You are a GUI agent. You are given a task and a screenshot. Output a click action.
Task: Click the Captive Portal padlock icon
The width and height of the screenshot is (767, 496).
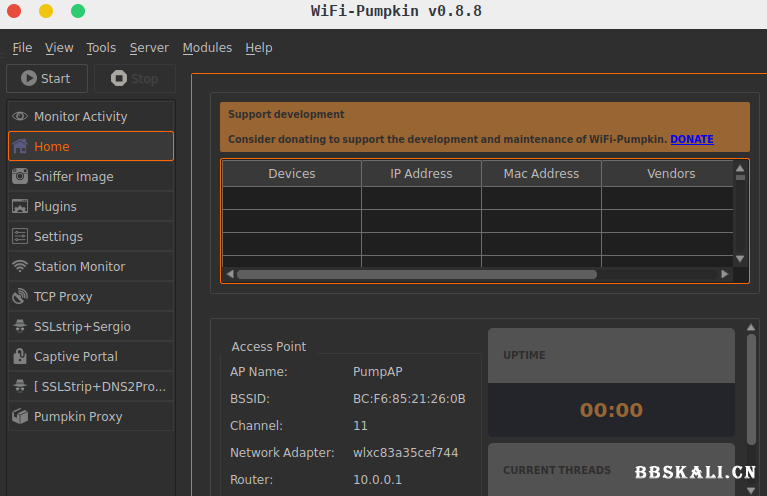(20, 357)
